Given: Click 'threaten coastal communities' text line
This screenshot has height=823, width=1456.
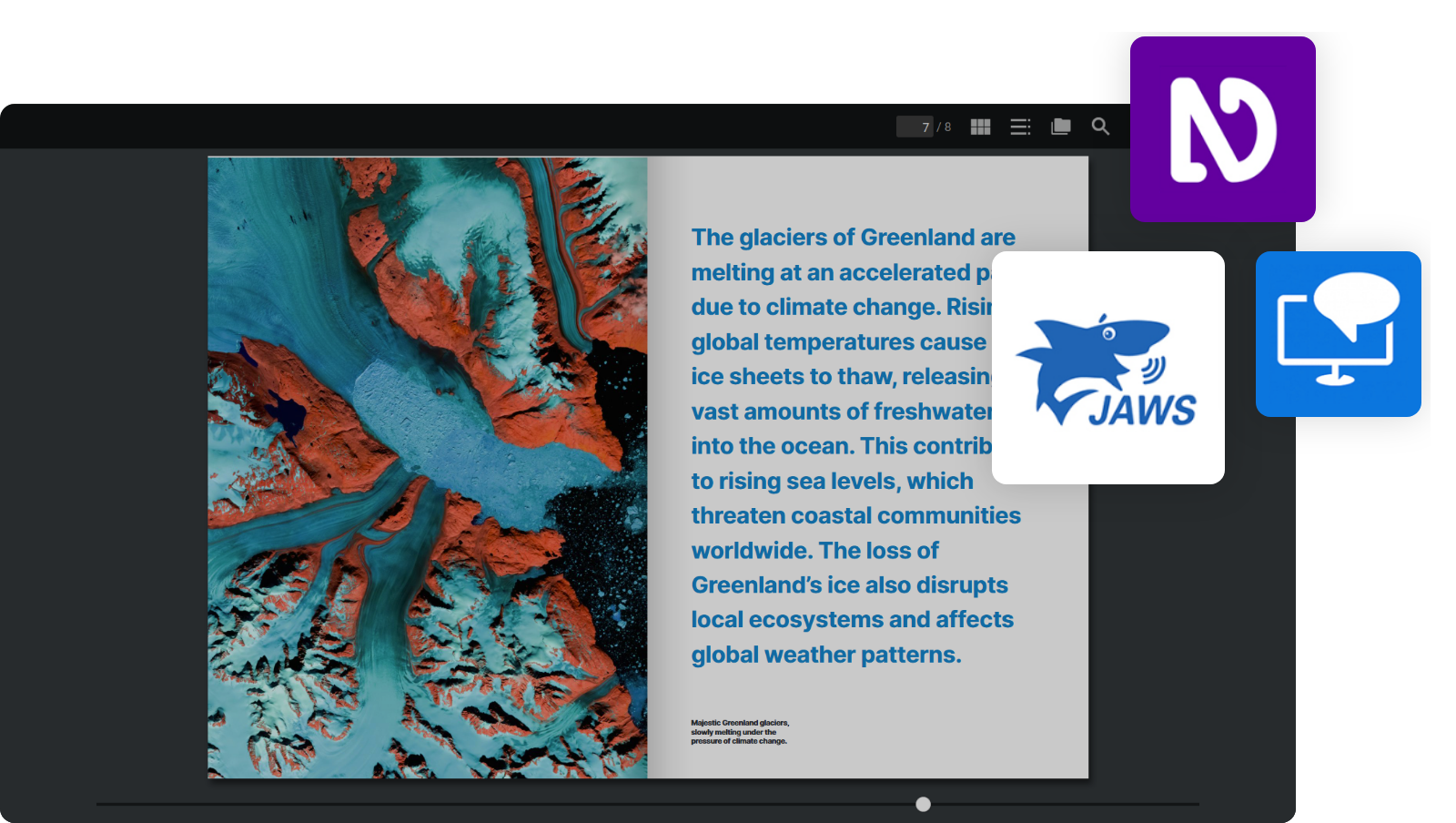Looking at the screenshot, I should [855, 515].
